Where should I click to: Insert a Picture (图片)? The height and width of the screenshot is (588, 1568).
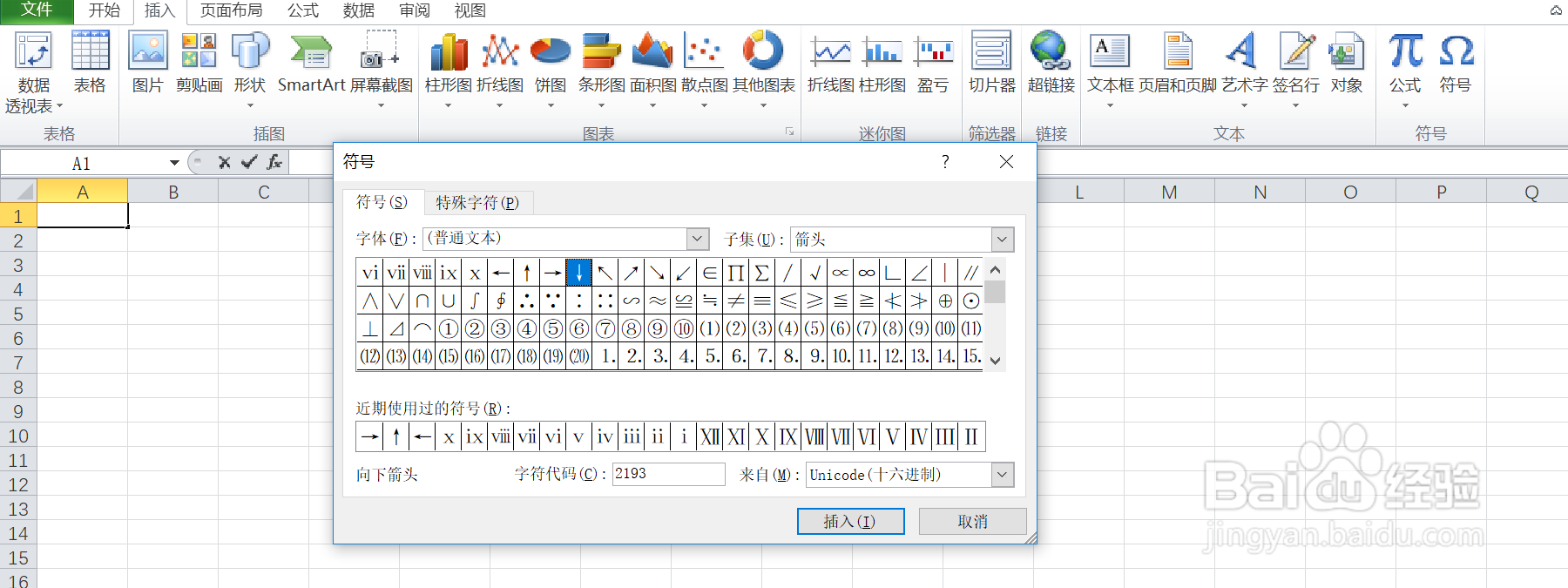tap(148, 63)
